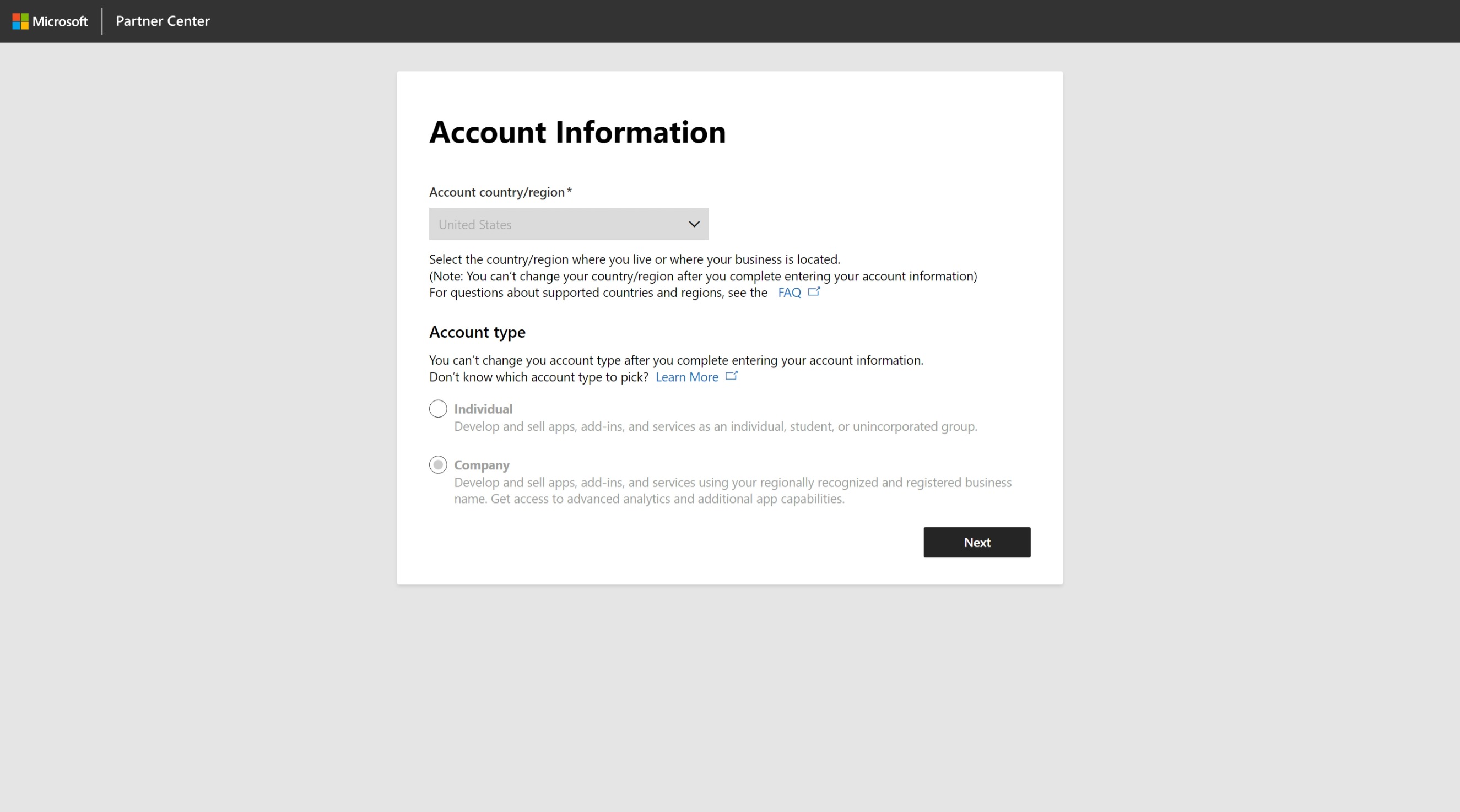The width and height of the screenshot is (1460, 812).
Task: Open the Account country/region dropdown
Action: point(568,224)
